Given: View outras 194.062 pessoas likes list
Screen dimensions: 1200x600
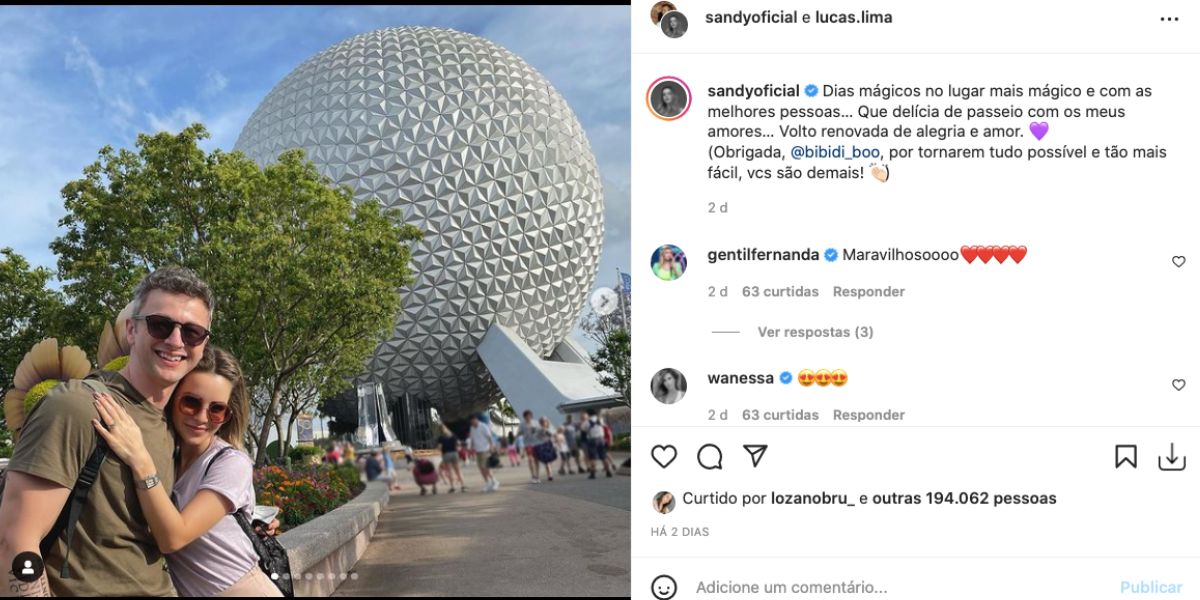Looking at the screenshot, I should pos(964,498).
